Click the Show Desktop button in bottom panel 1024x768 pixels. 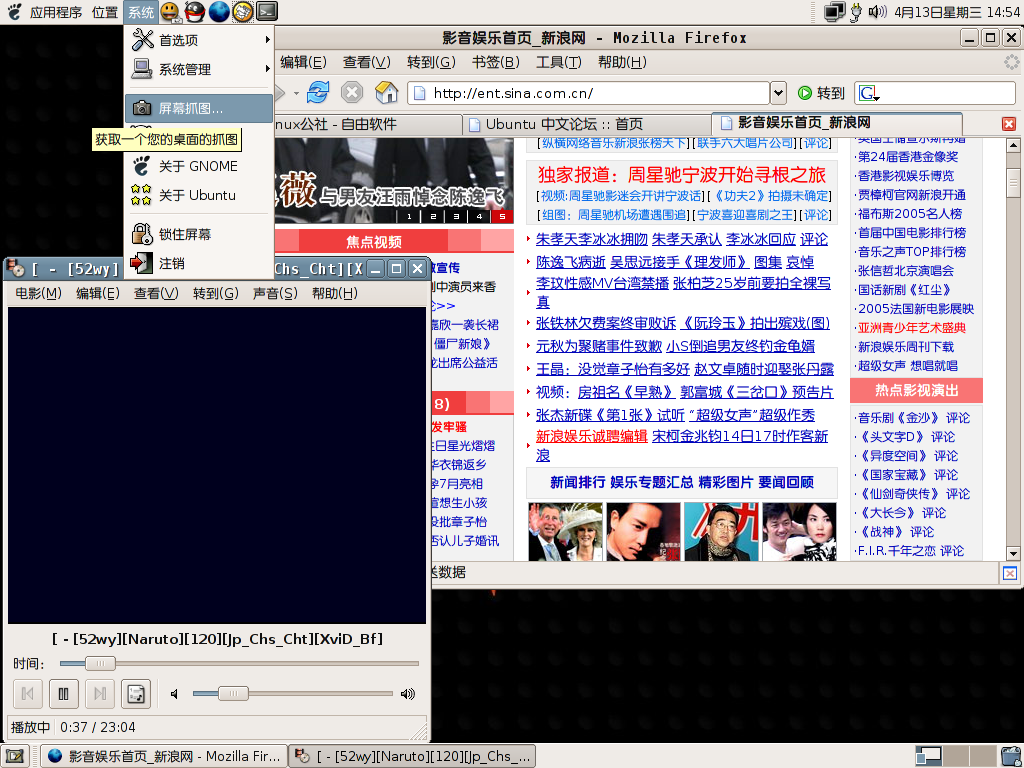pos(14,756)
